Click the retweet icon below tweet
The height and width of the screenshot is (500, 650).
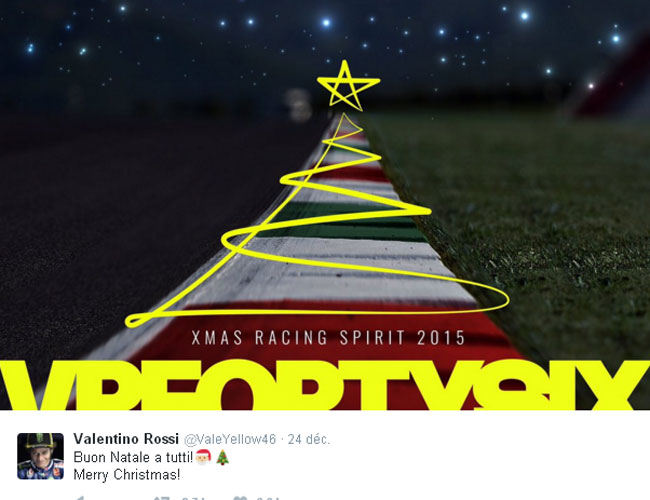pos(161,498)
